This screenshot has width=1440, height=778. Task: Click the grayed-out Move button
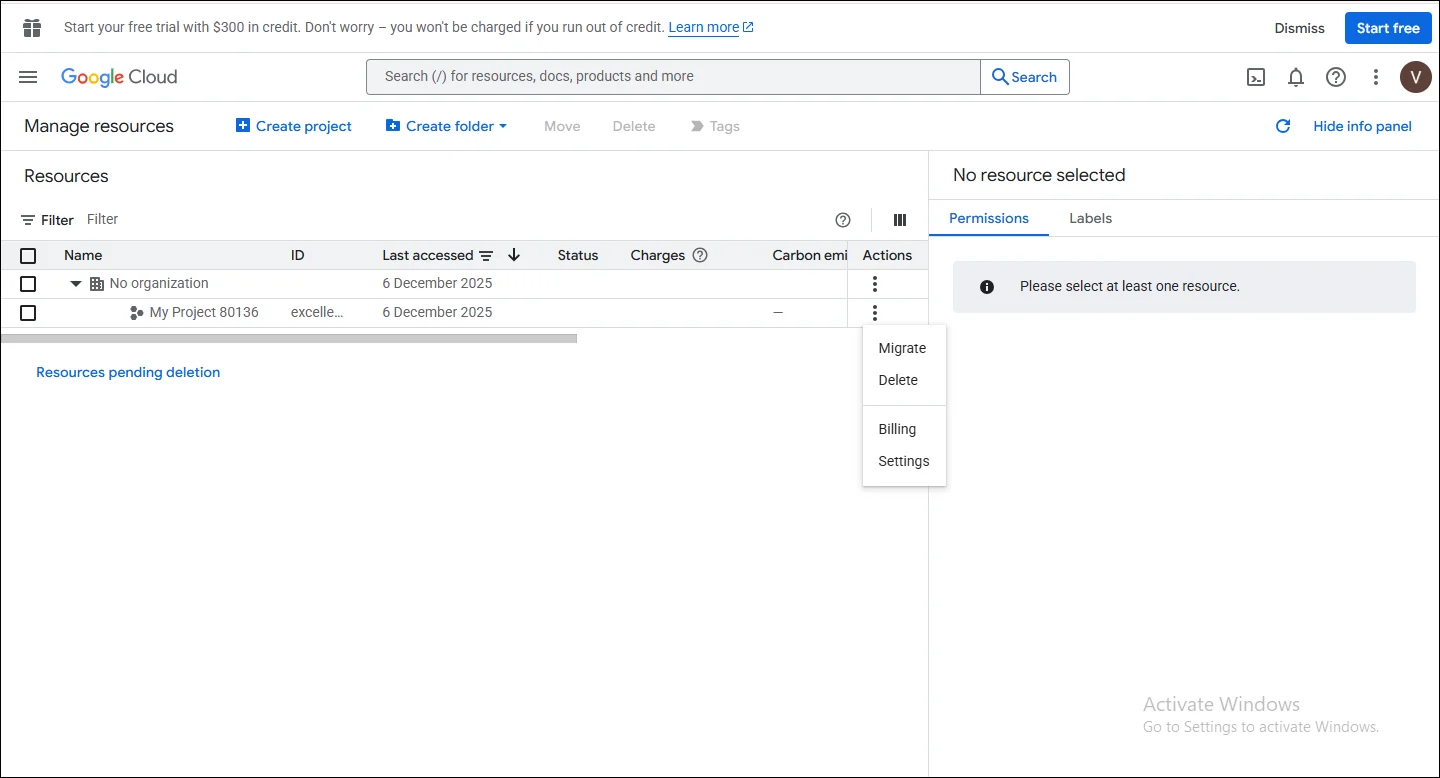[x=562, y=126]
